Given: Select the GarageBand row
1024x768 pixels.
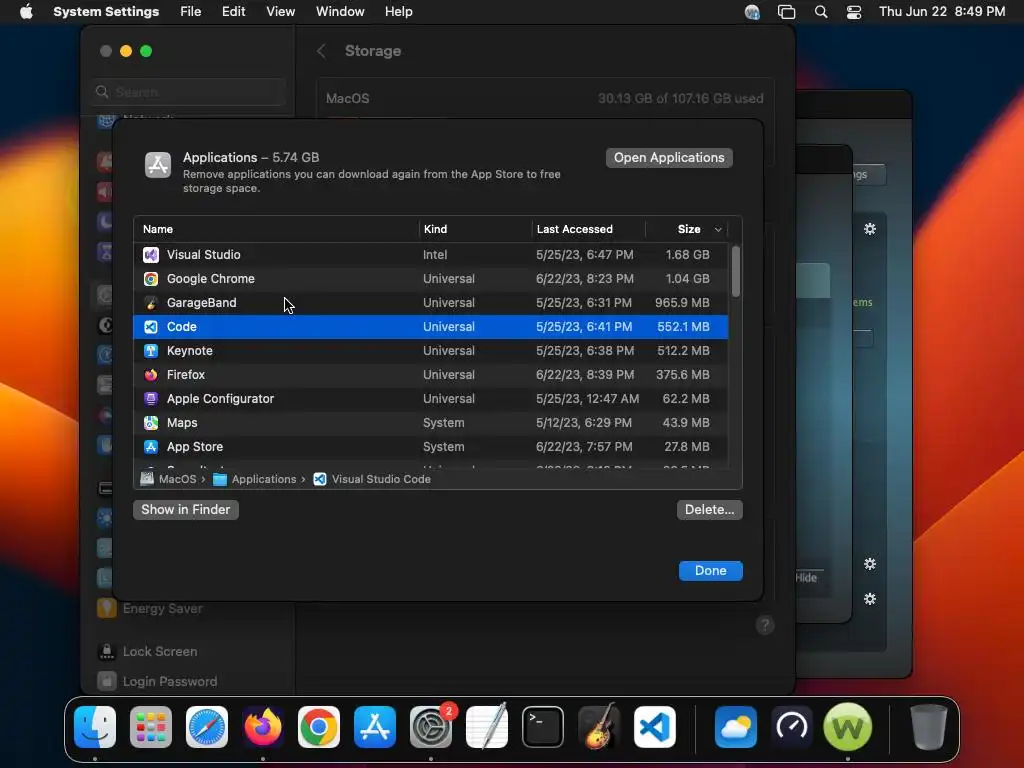Looking at the screenshot, I should tap(430, 303).
